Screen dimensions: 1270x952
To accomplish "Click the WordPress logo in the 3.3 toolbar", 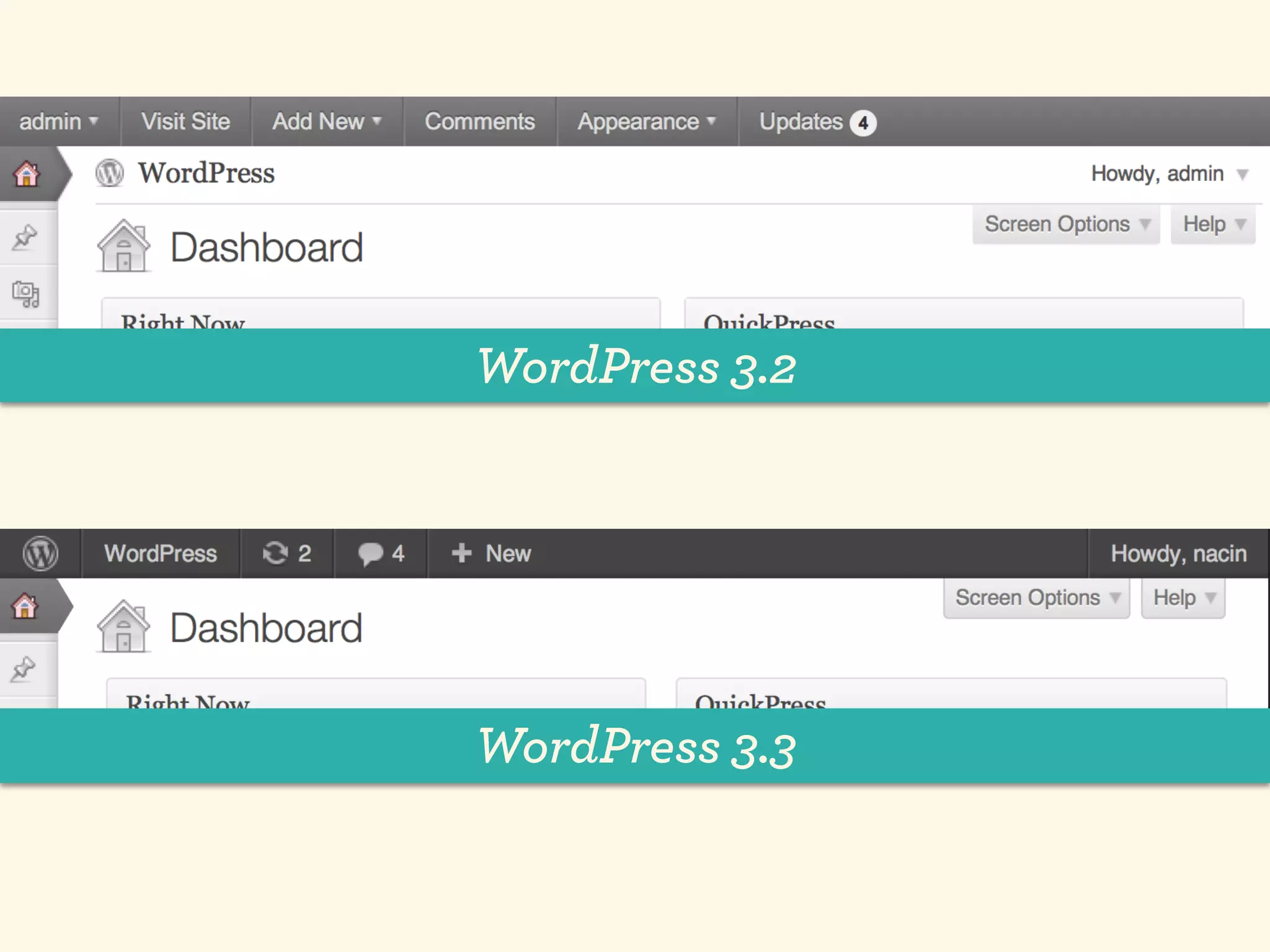I will click(x=40, y=553).
